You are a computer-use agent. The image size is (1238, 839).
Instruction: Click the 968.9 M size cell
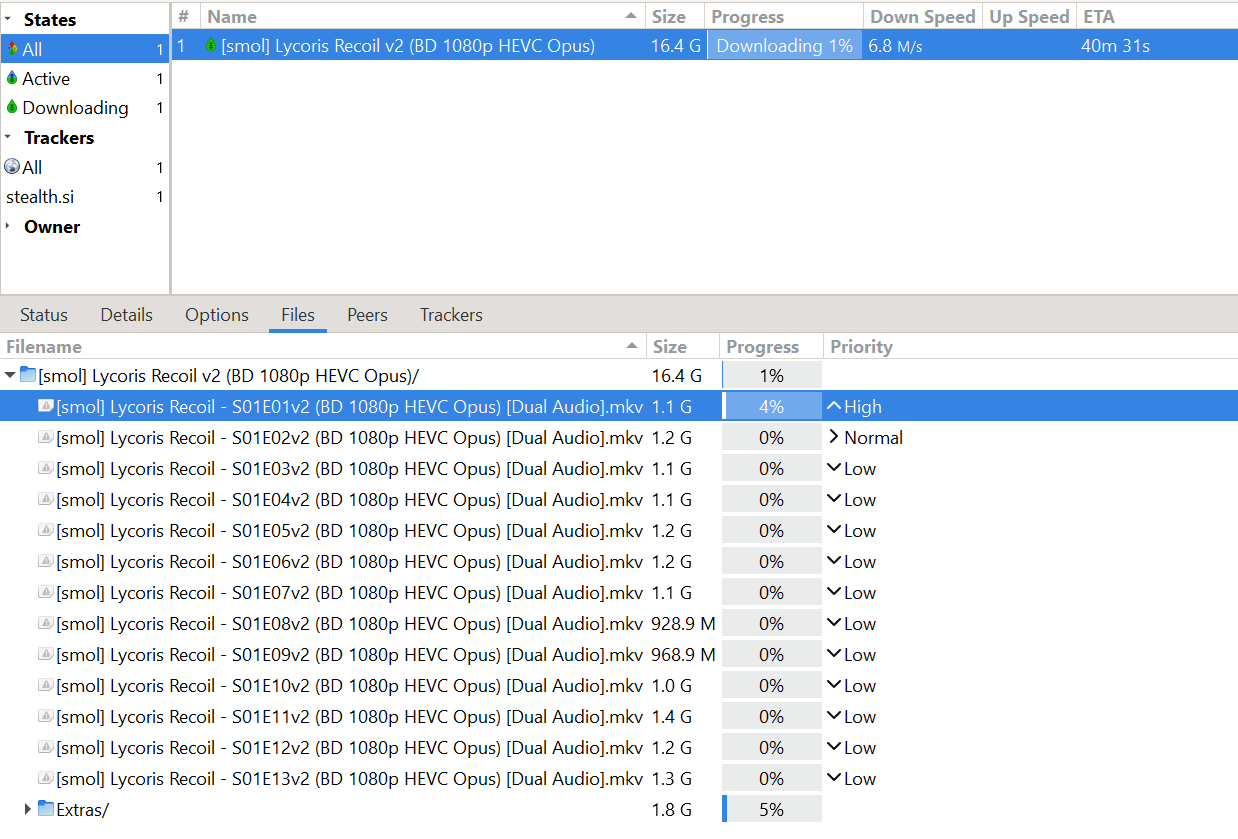[683, 654]
